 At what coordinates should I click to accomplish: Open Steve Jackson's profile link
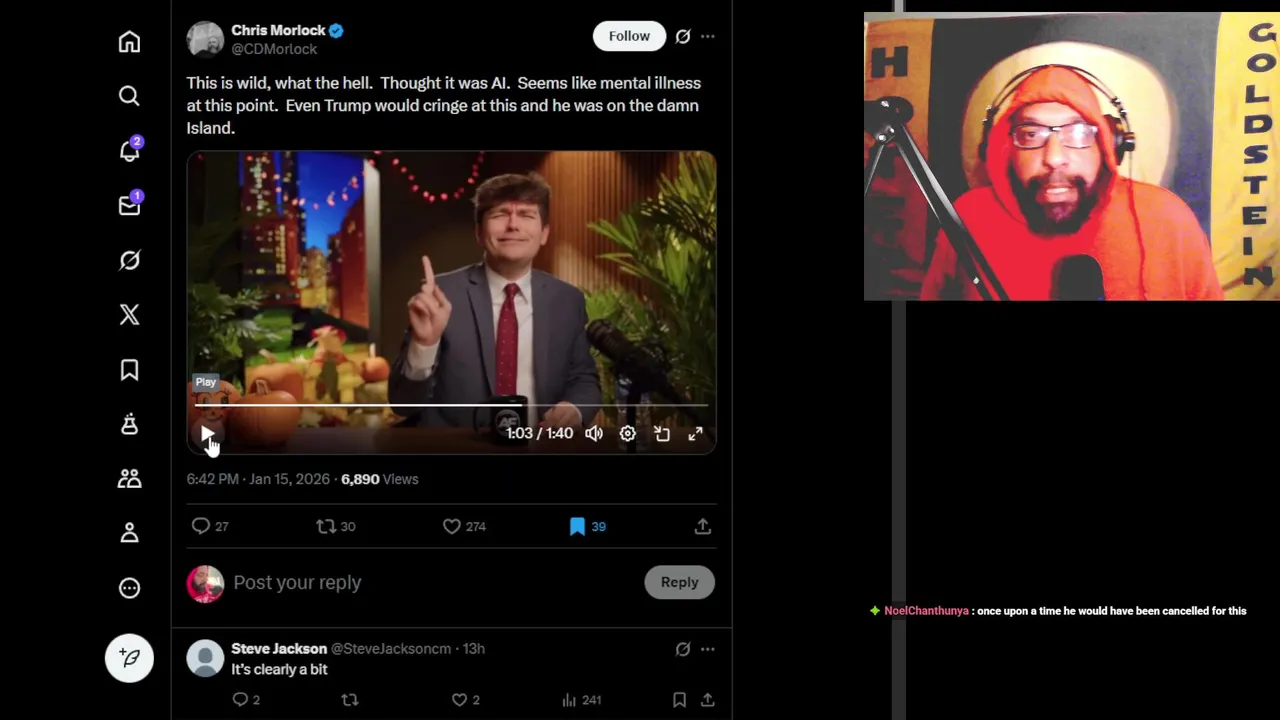coord(279,648)
